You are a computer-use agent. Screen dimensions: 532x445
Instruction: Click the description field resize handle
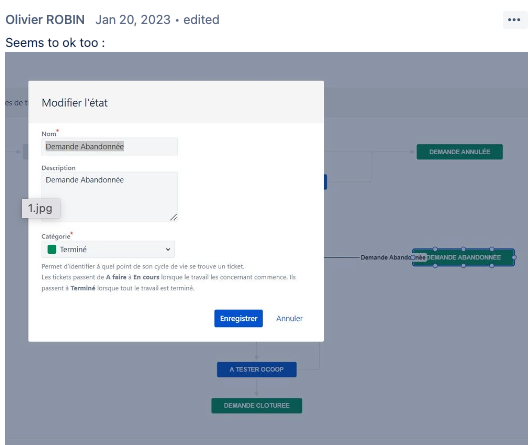[x=173, y=217]
